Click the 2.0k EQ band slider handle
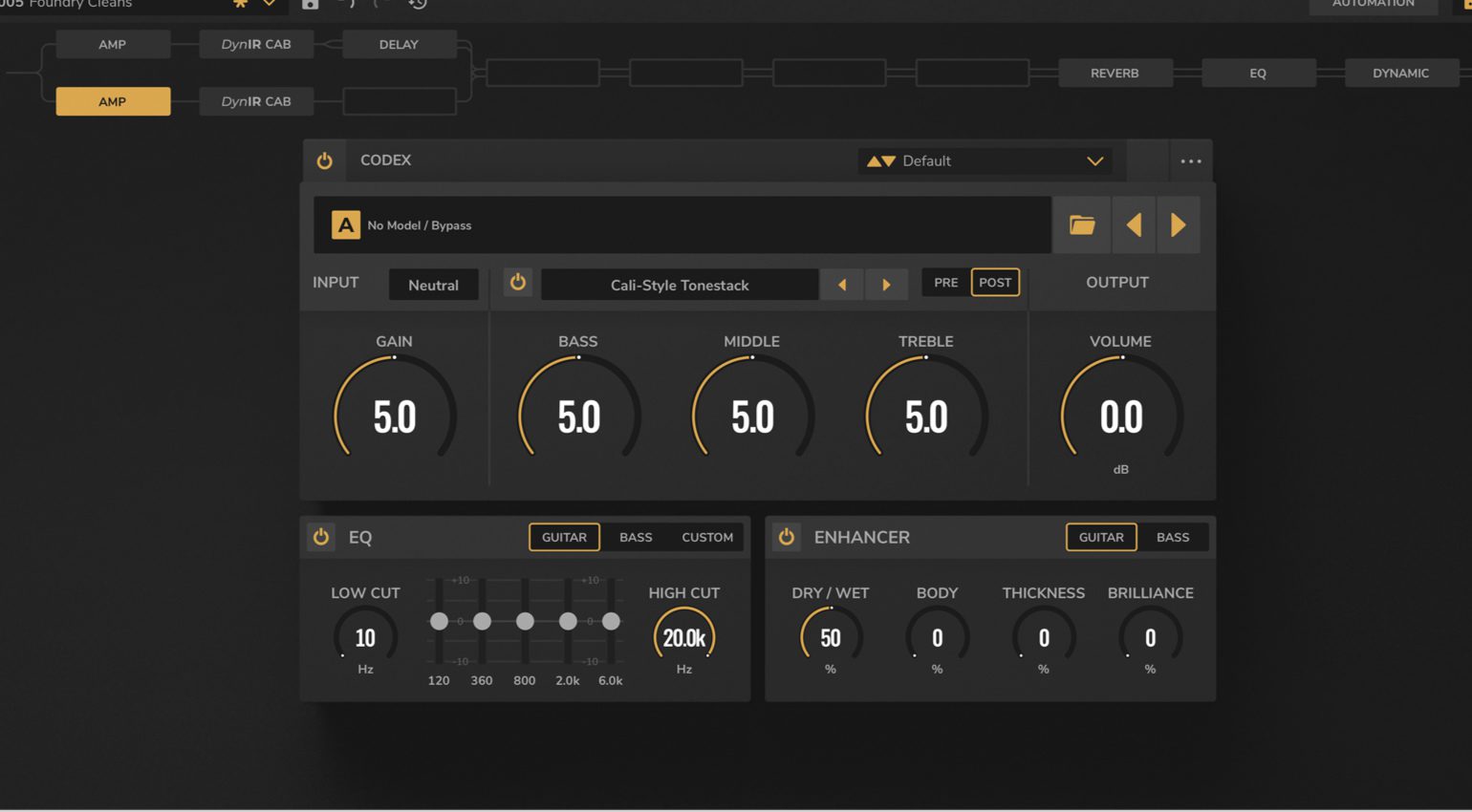1472x812 pixels. [568, 621]
